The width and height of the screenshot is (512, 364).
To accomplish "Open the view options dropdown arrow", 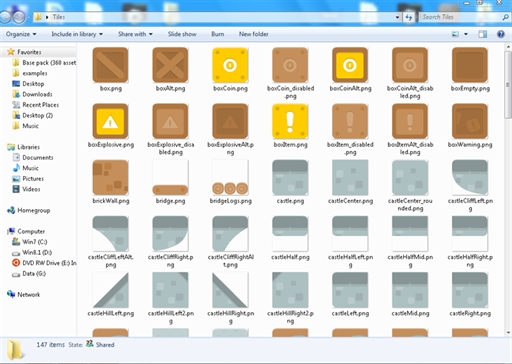I will (x=466, y=34).
